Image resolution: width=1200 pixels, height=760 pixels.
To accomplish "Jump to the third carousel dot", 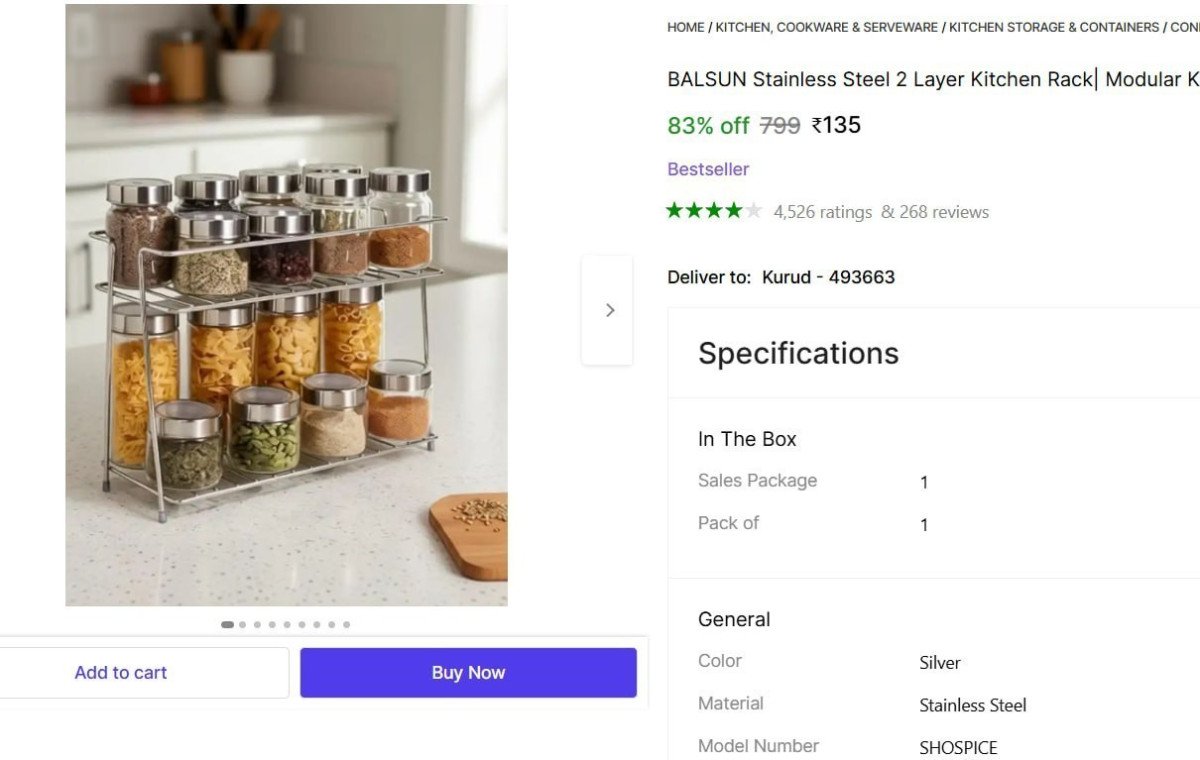I will pos(257,624).
